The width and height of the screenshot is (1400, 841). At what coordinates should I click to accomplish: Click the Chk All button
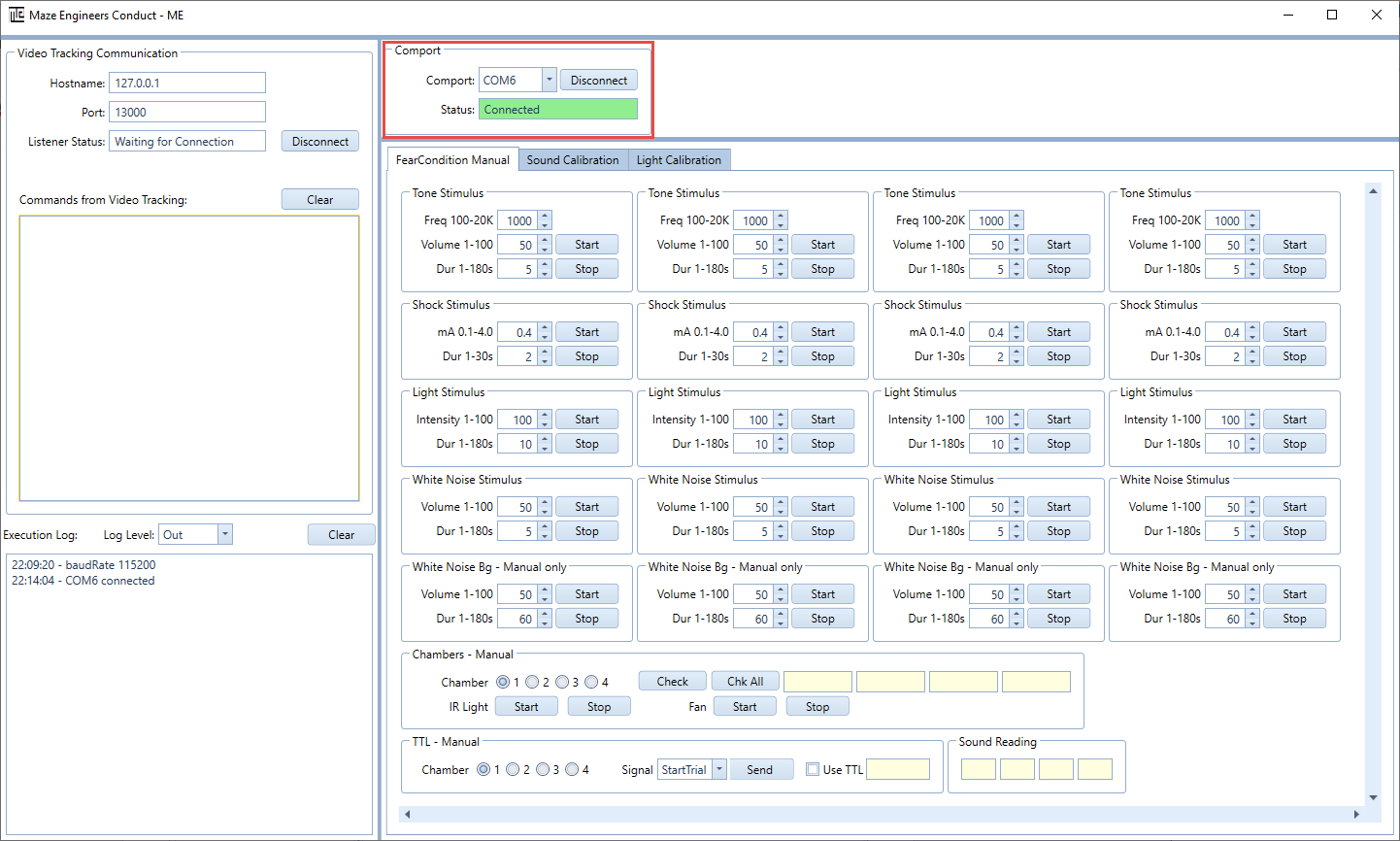coord(745,681)
